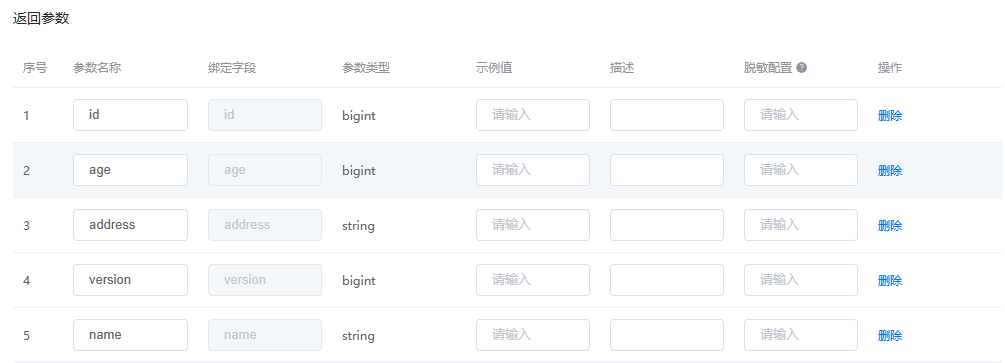Click the bound field box for age
The width and height of the screenshot is (1005, 363).
point(265,170)
